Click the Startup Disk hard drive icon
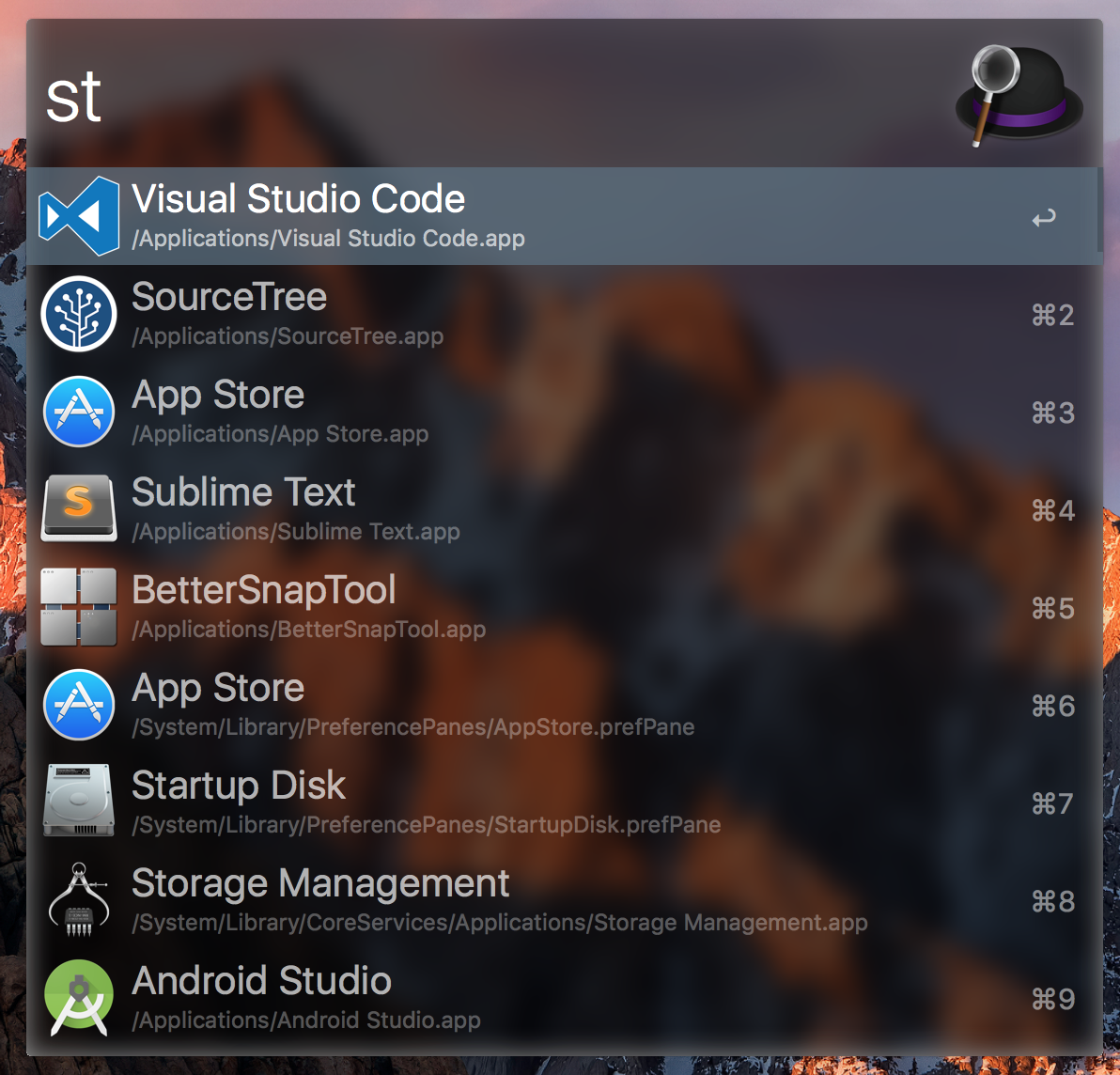 coord(79,802)
